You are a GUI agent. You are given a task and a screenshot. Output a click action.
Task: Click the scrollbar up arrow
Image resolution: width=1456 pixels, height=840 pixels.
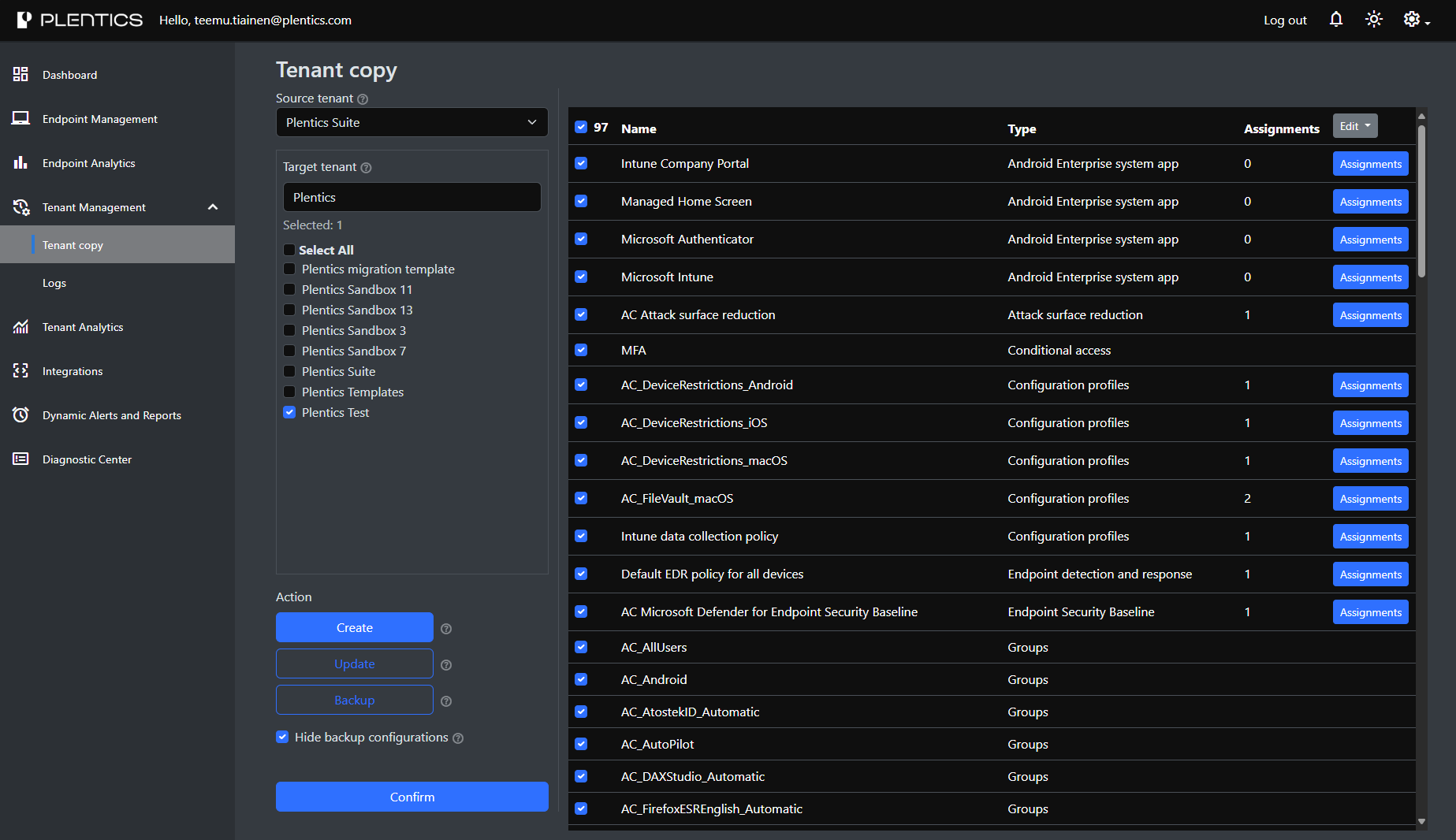[x=1421, y=116]
